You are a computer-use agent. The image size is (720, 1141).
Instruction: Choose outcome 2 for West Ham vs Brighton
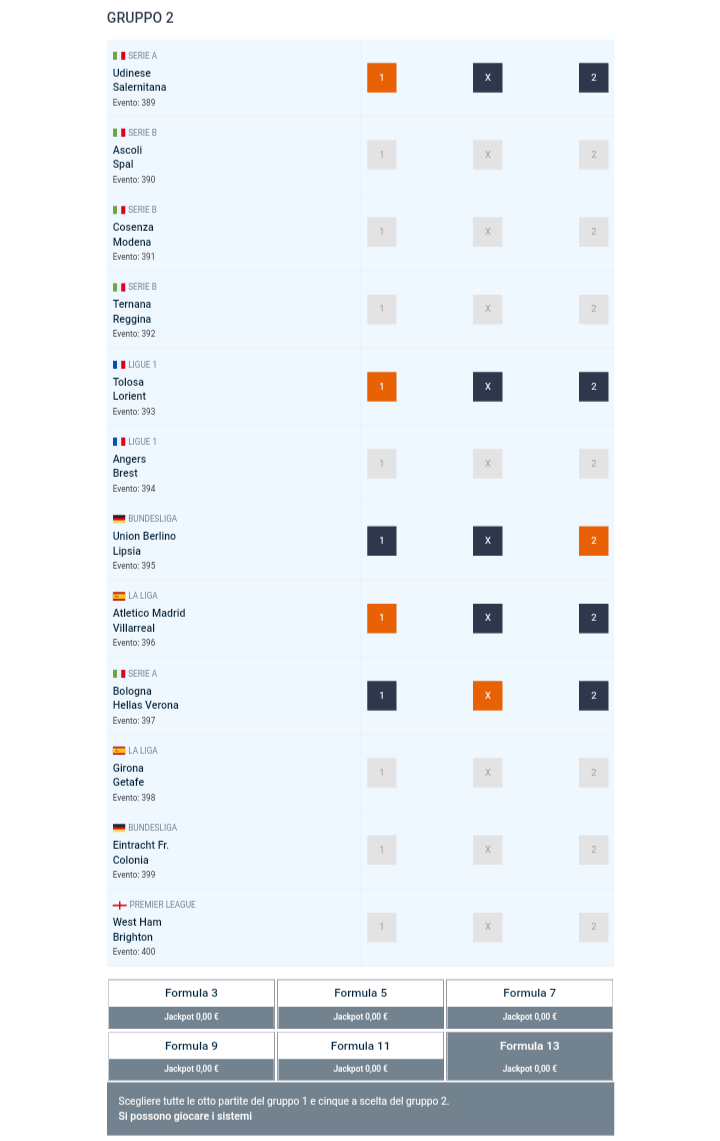(x=593, y=927)
